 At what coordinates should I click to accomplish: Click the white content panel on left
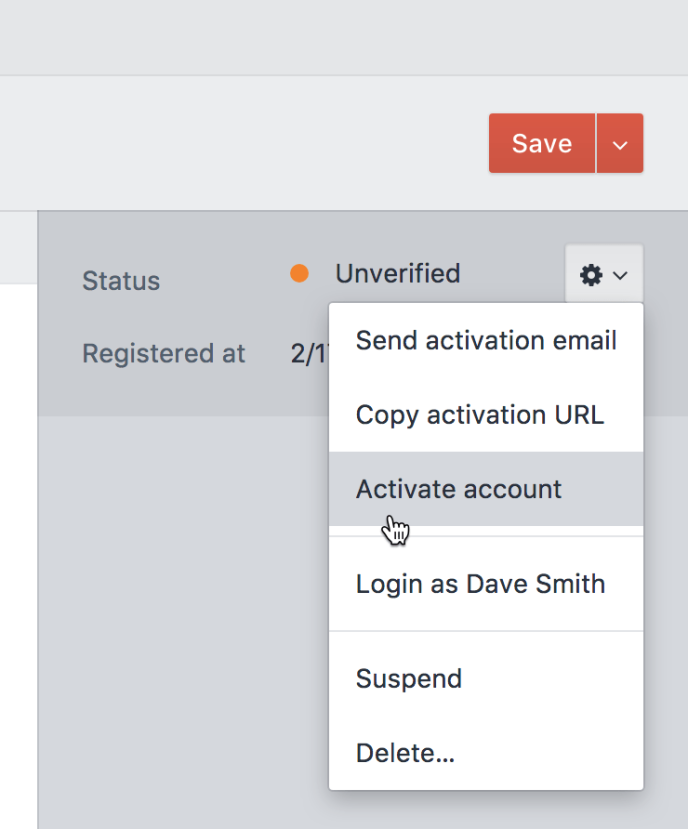point(18,550)
